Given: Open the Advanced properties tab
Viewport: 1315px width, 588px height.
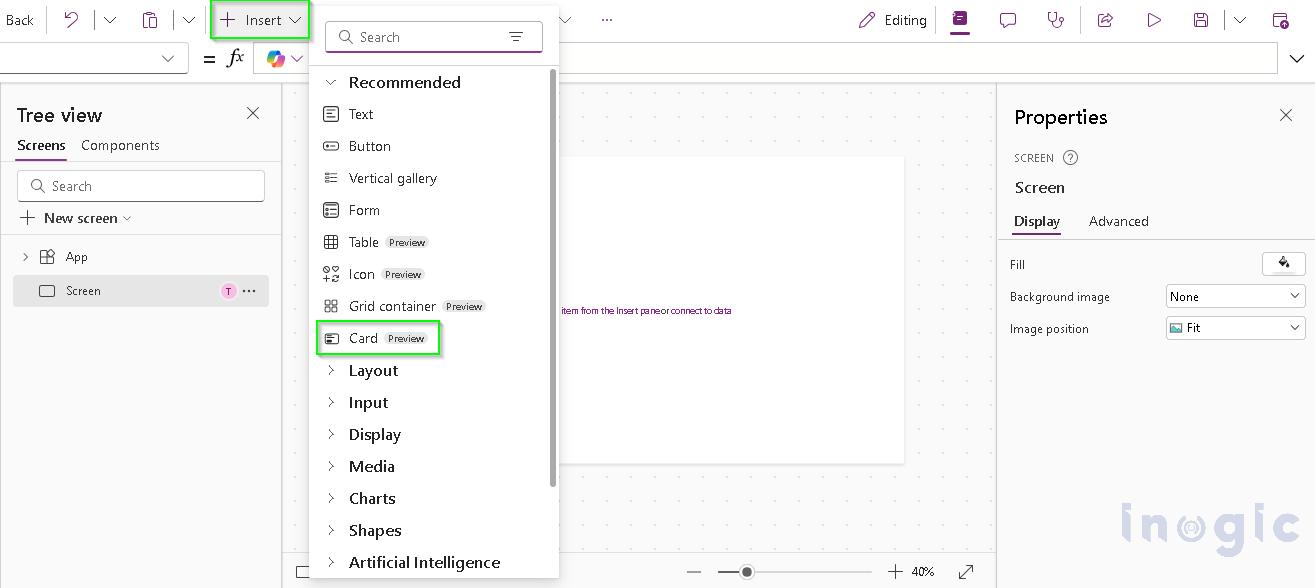Looking at the screenshot, I should [x=1118, y=221].
